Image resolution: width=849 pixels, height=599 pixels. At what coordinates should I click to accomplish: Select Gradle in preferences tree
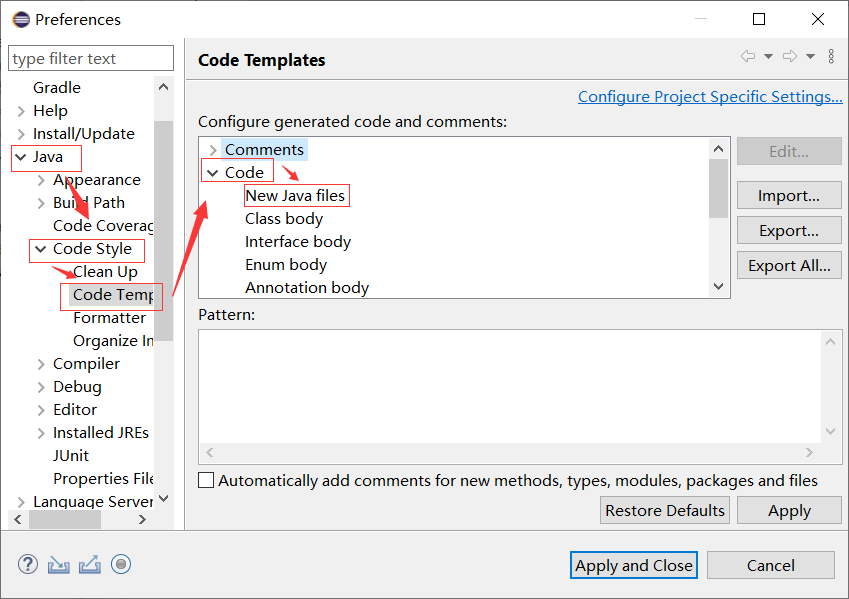[x=57, y=88]
